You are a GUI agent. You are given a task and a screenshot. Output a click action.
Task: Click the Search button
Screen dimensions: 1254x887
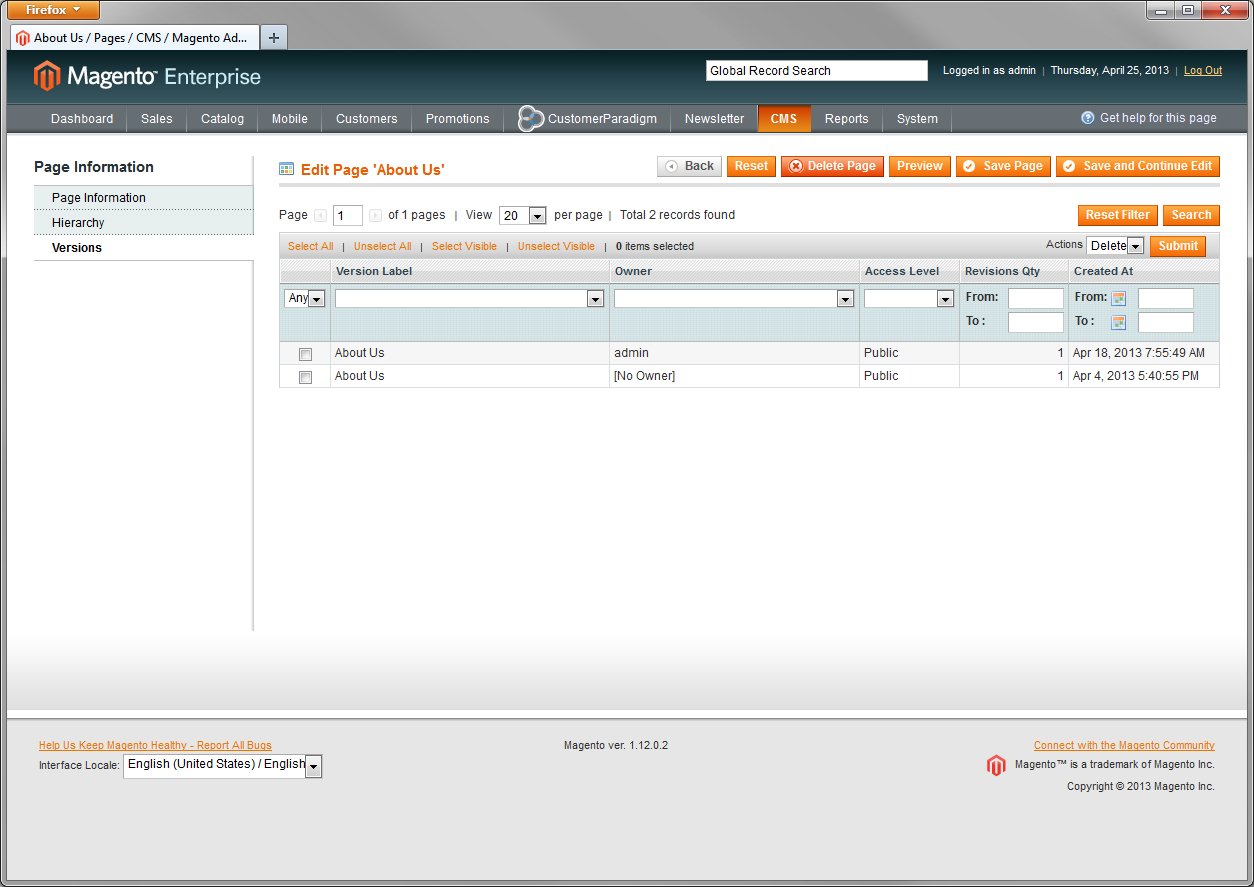point(1191,215)
